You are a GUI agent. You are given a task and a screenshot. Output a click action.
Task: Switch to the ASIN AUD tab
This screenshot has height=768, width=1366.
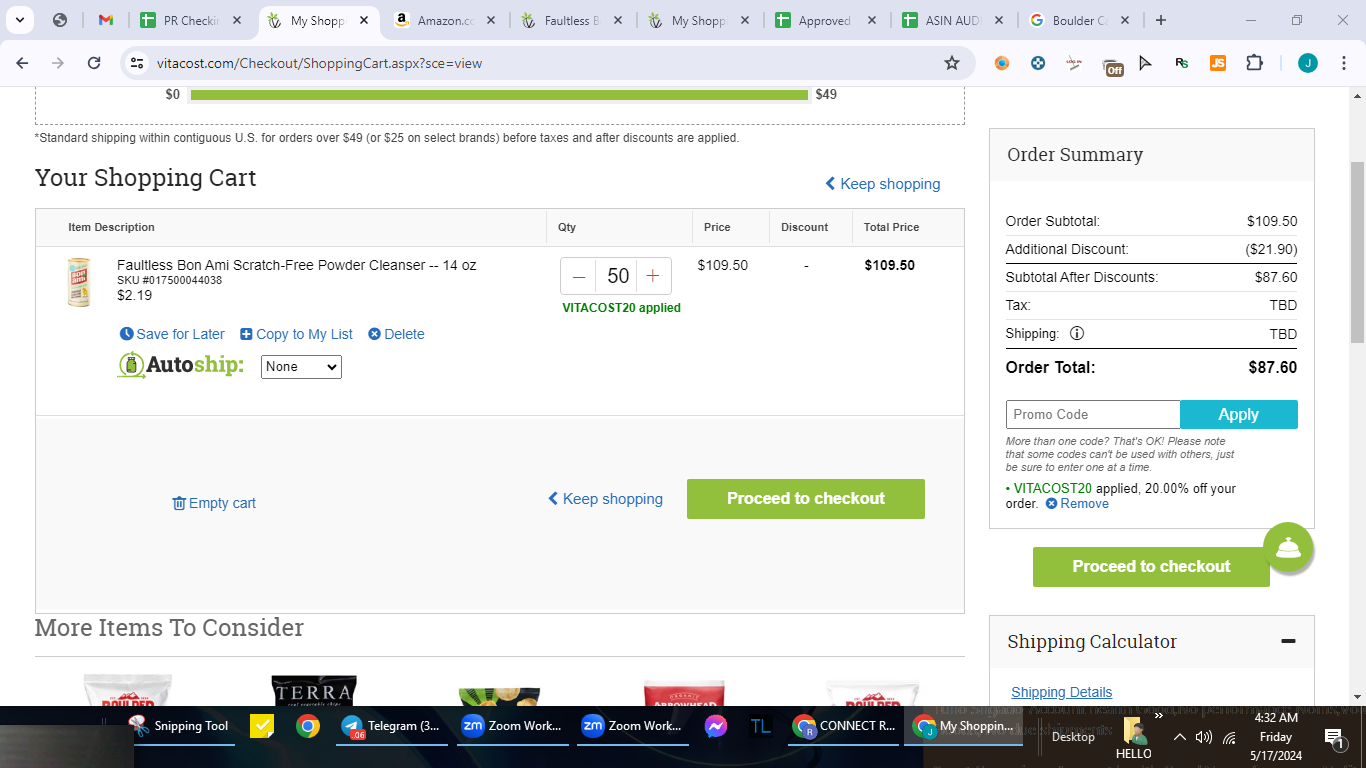coord(952,20)
